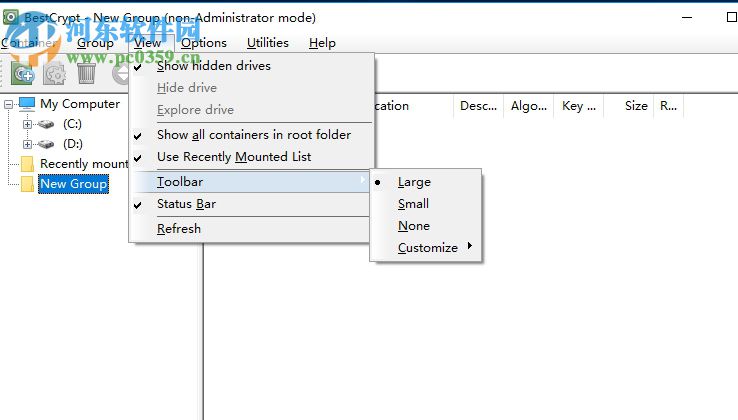Toggle Use Recently Mounted List
The width and height of the screenshot is (738, 420).
(251, 157)
